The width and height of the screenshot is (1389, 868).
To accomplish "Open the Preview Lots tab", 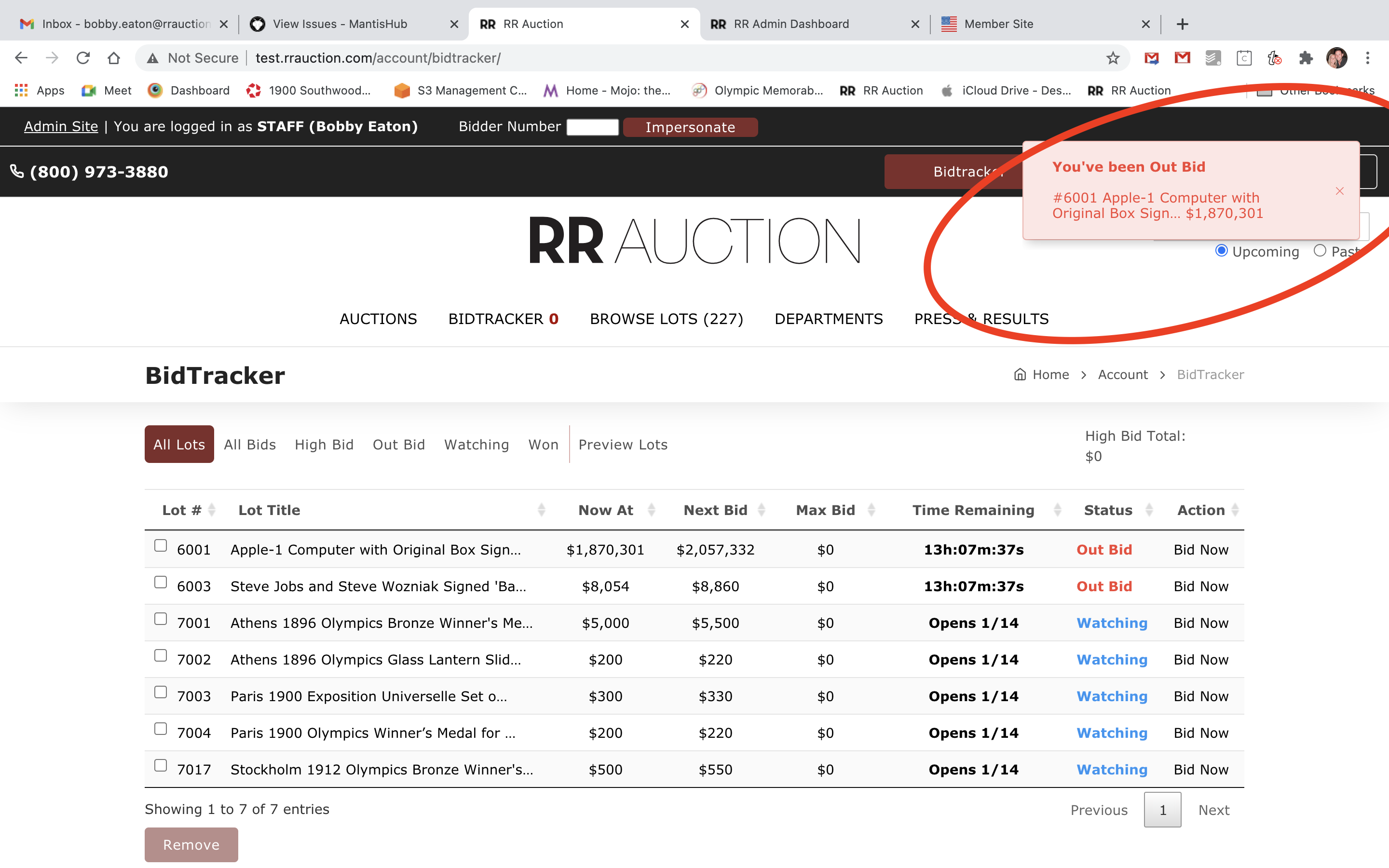I will (623, 444).
